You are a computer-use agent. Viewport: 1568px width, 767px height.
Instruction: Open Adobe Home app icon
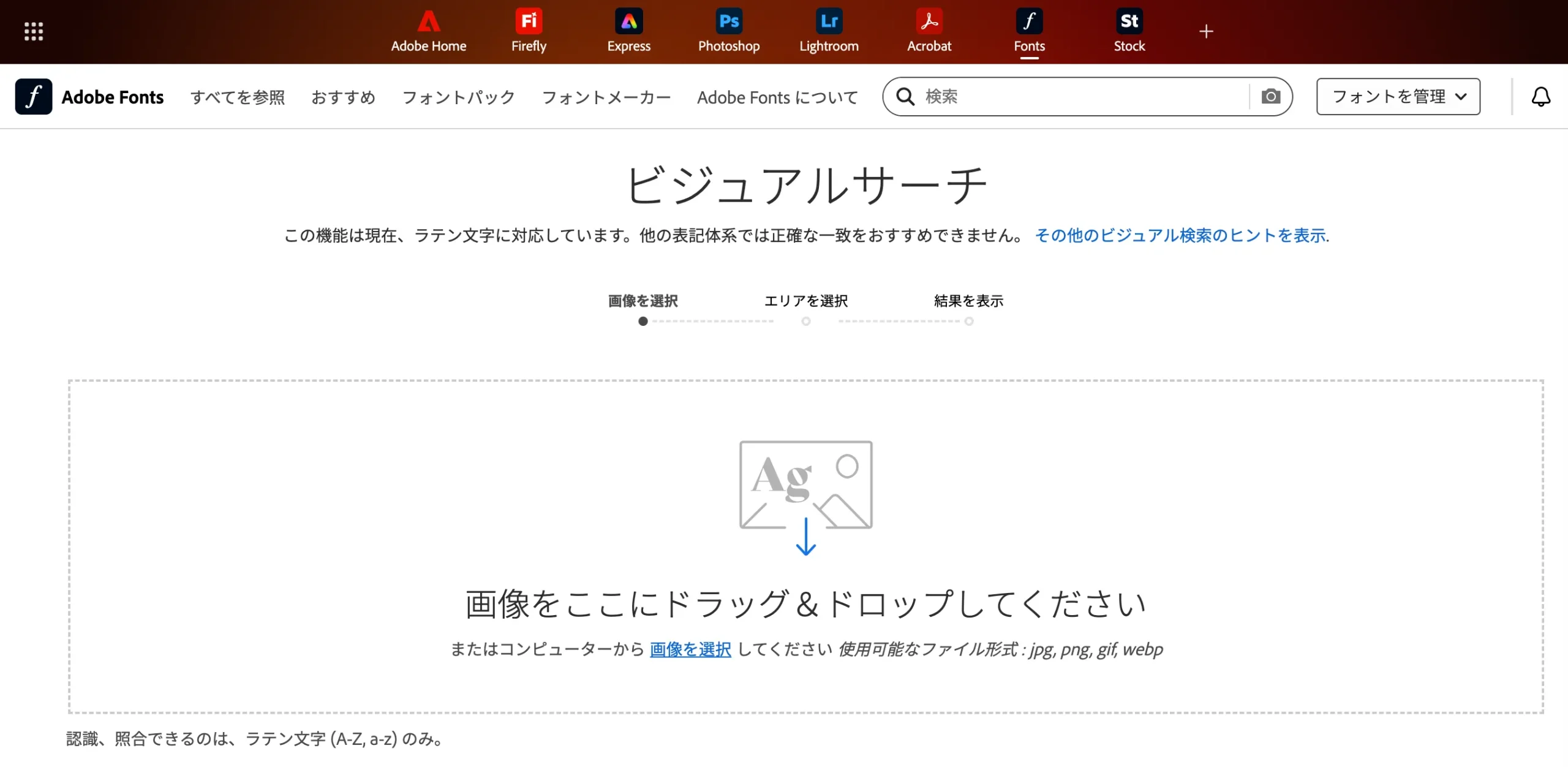[x=429, y=31]
